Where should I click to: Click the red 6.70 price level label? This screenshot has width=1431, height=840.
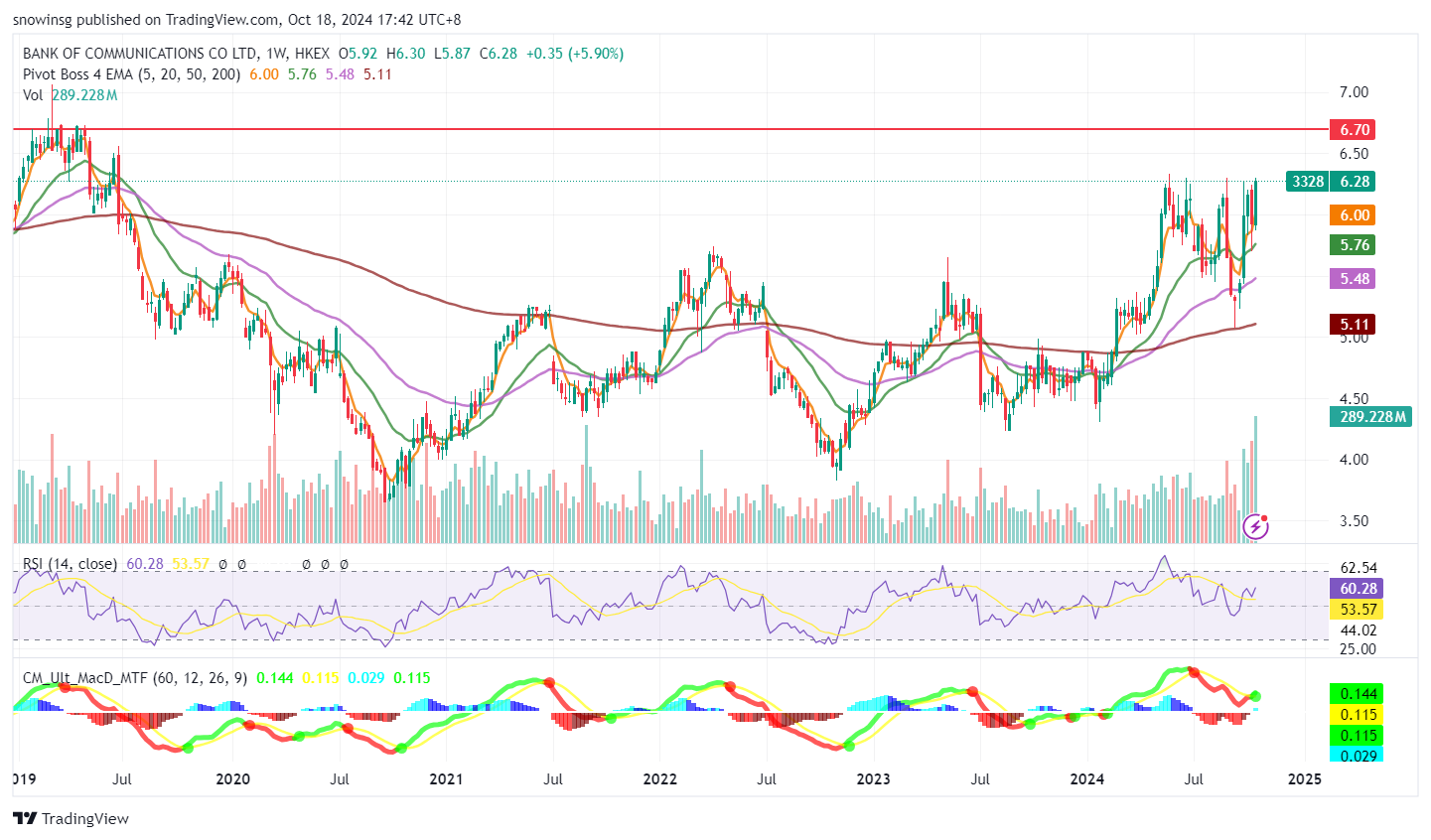tap(1355, 129)
